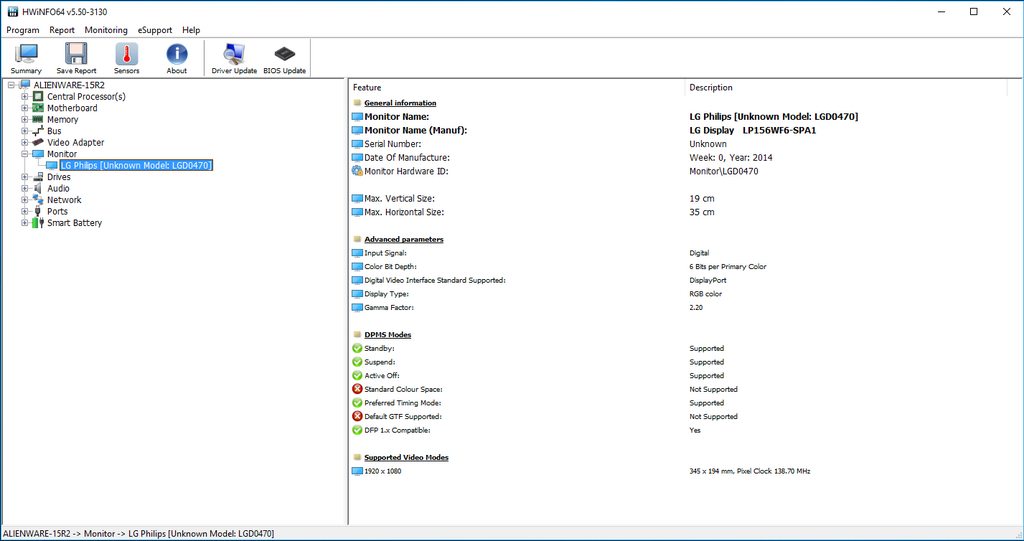Expand the Memory branch
The image size is (1024, 541).
coord(25,120)
